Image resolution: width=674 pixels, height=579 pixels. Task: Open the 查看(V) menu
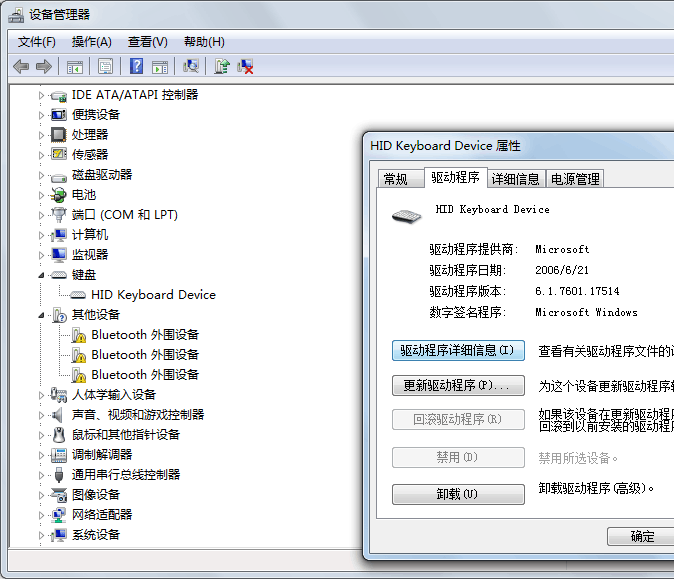147,42
